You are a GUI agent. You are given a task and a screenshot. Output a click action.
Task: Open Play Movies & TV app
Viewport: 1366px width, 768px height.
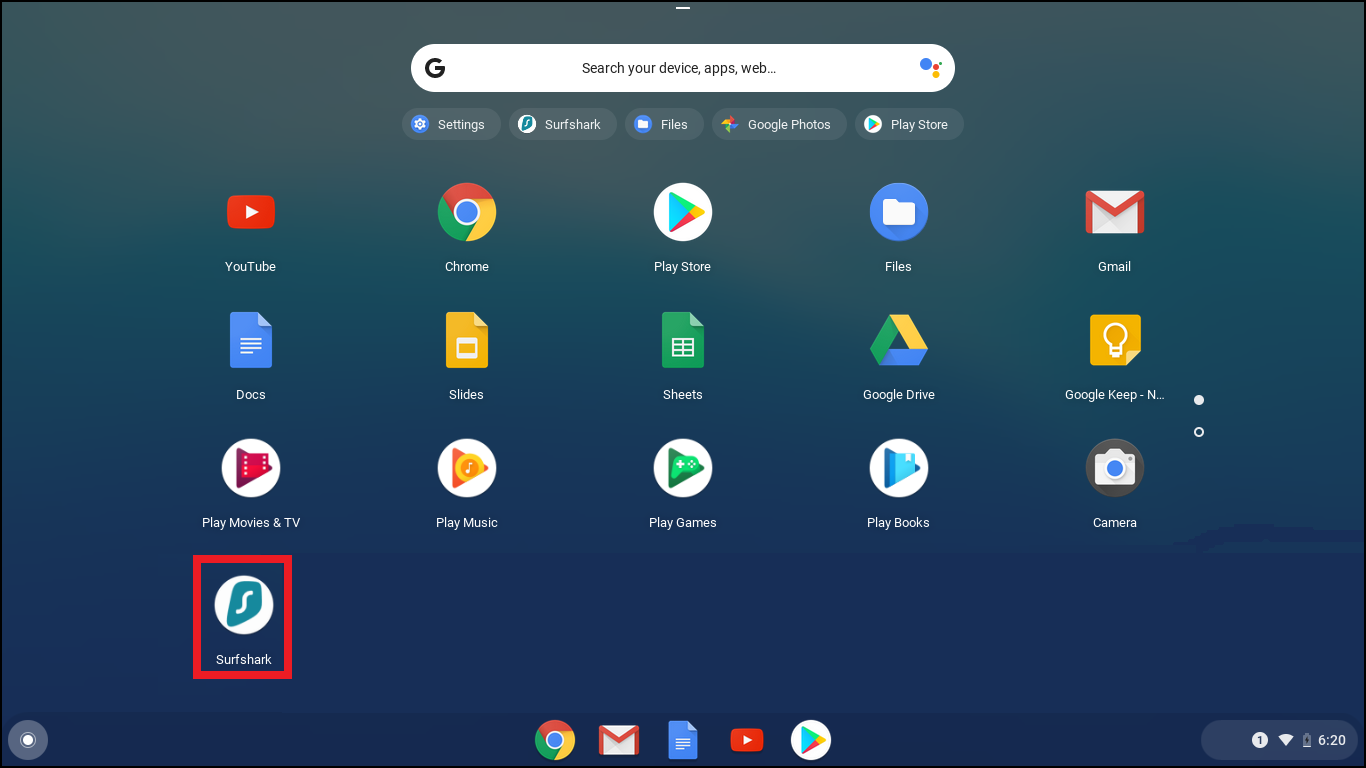pyautogui.click(x=250, y=468)
